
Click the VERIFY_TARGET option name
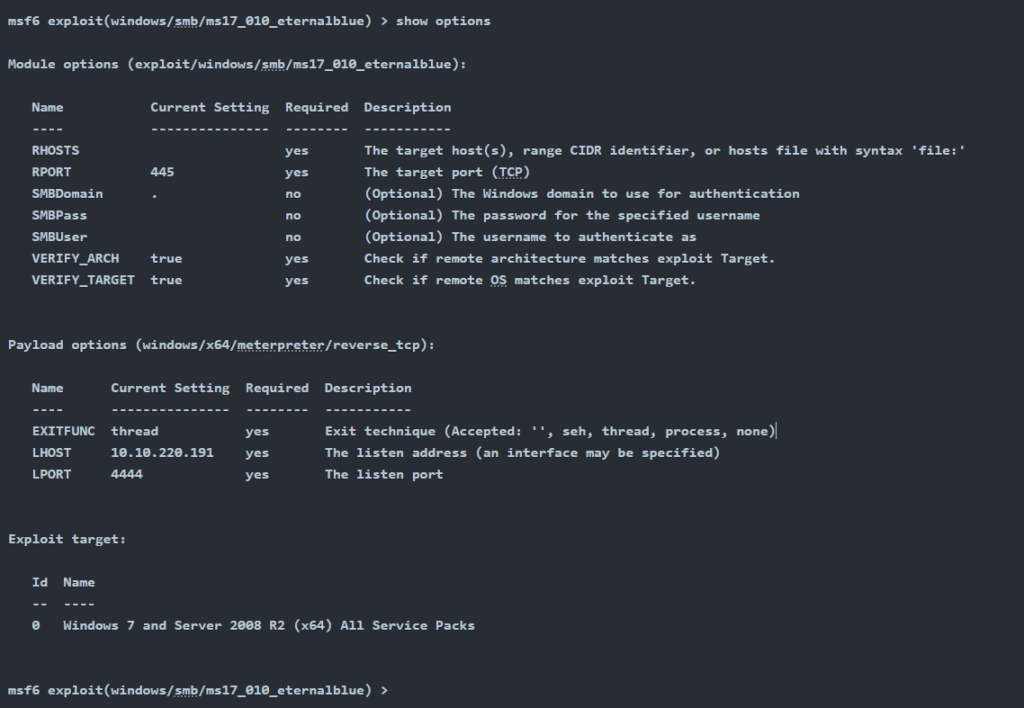83,280
